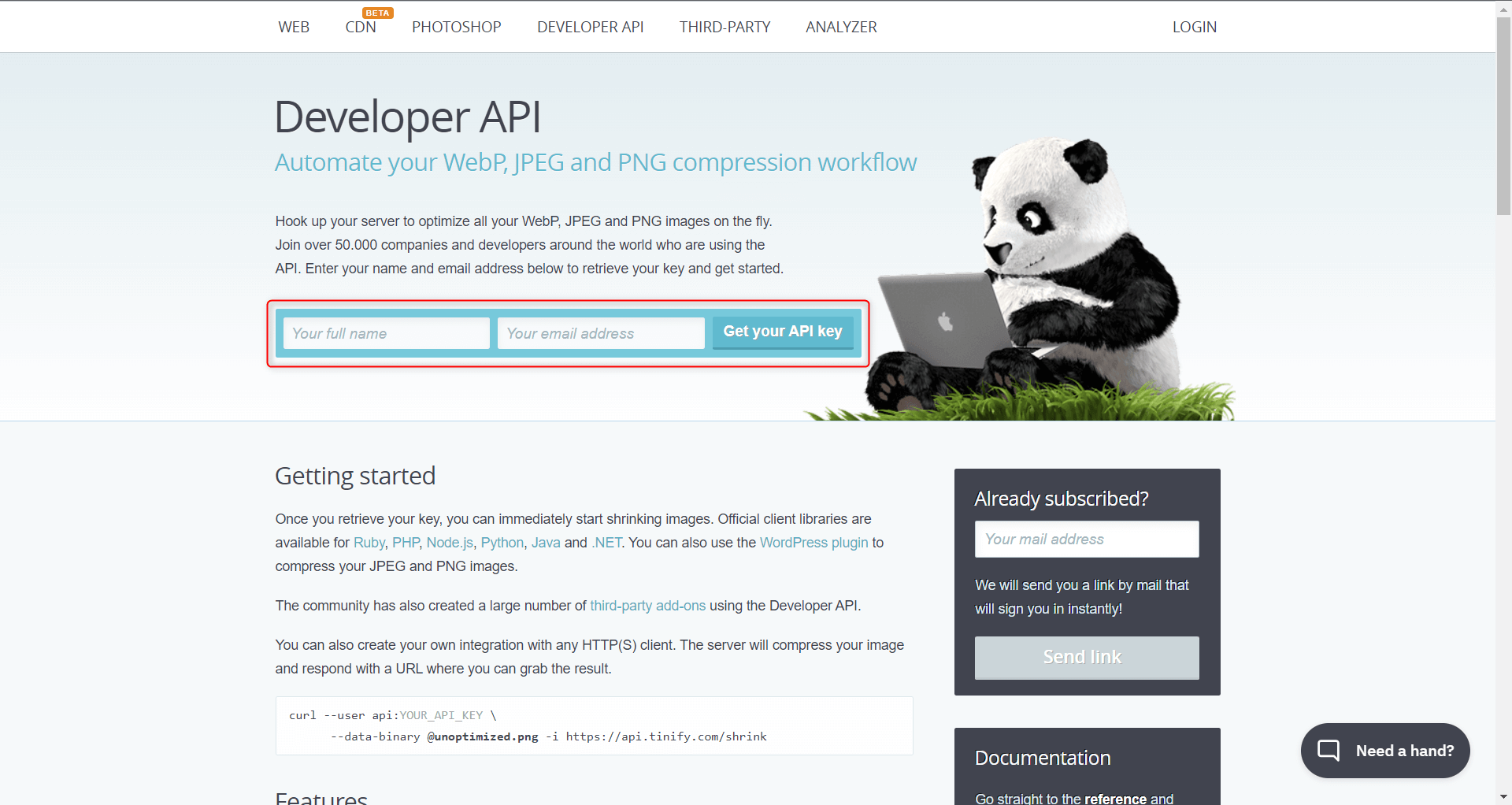
Task: Click the chat bubble icon
Action: pos(1329,751)
